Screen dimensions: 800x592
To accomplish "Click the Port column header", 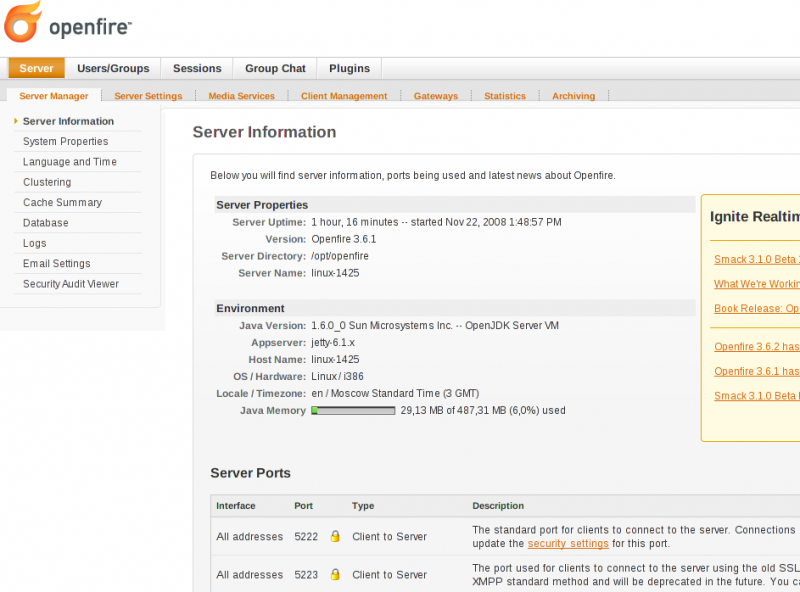I will coord(304,506).
